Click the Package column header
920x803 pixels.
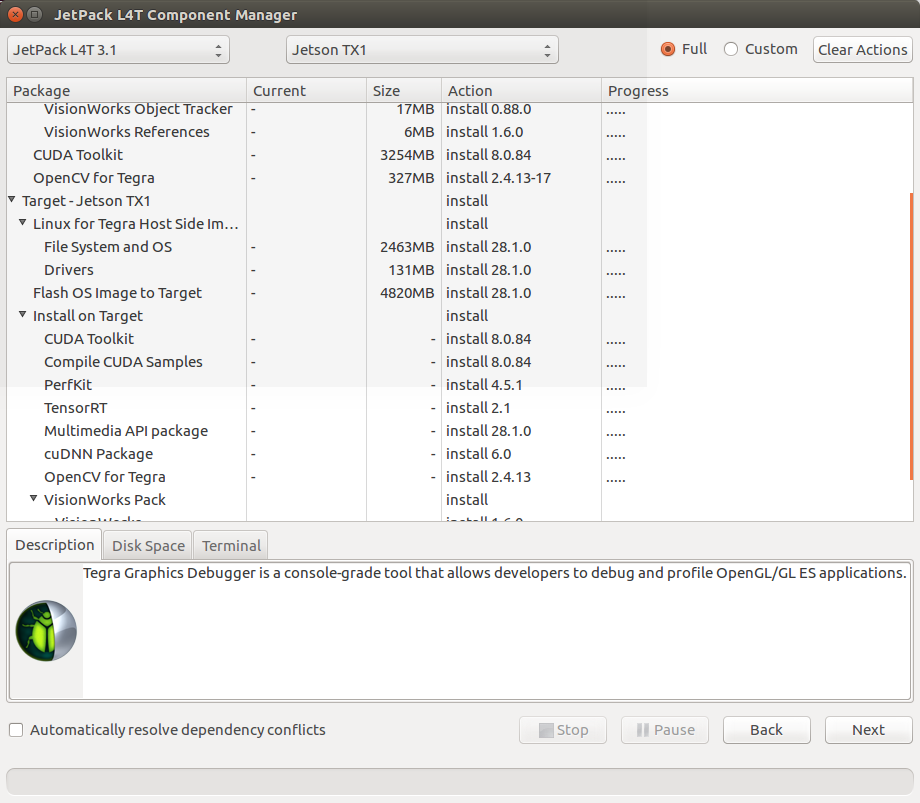coord(126,90)
